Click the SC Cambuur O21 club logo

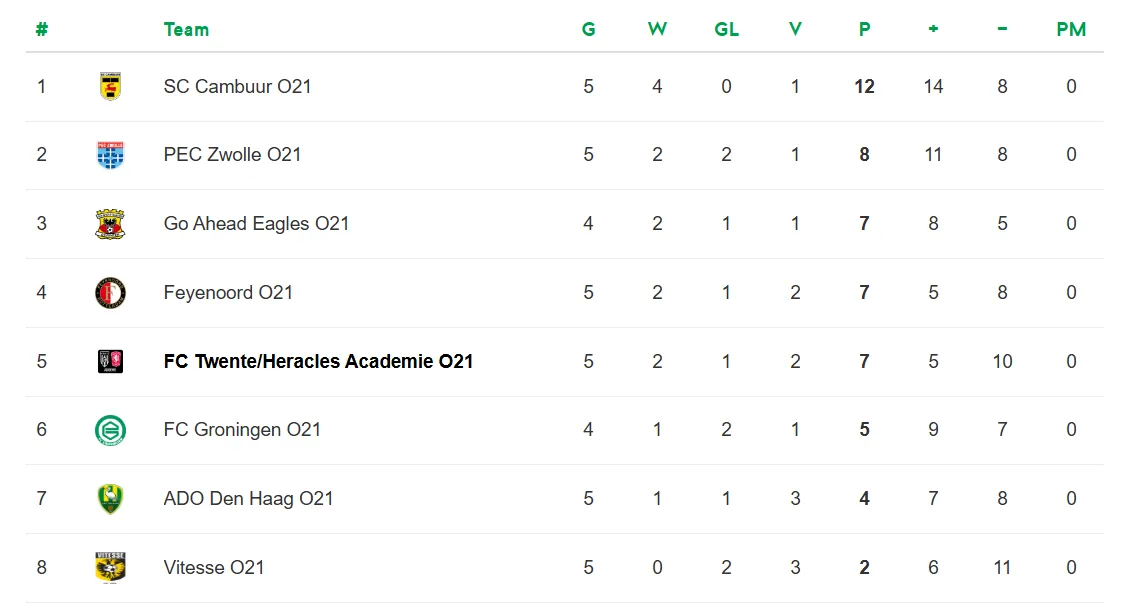click(x=110, y=86)
